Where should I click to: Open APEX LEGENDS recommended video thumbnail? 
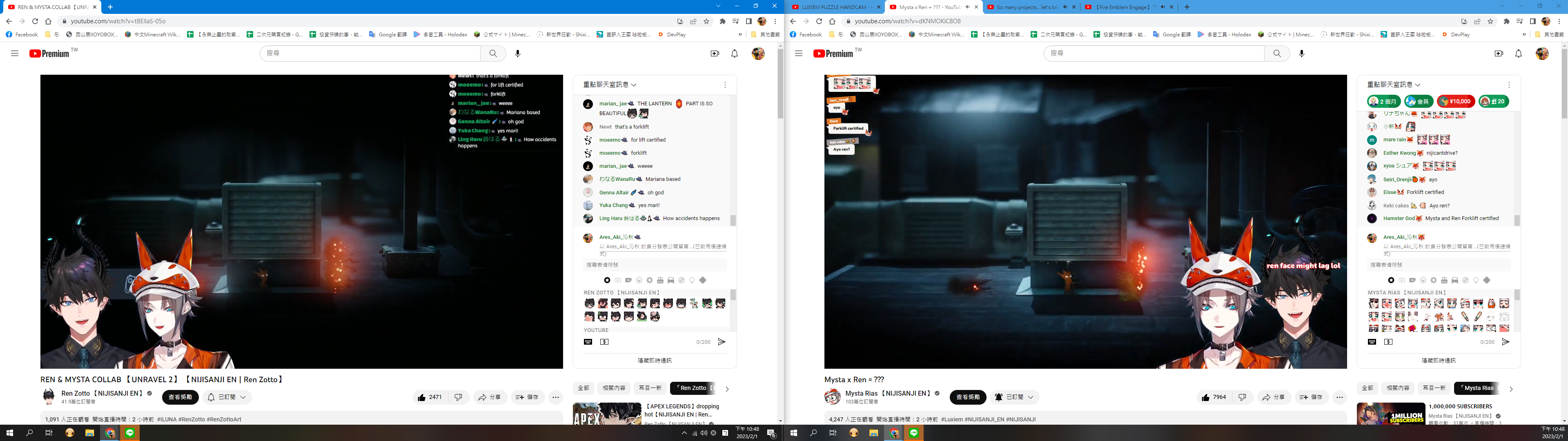click(607, 414)
